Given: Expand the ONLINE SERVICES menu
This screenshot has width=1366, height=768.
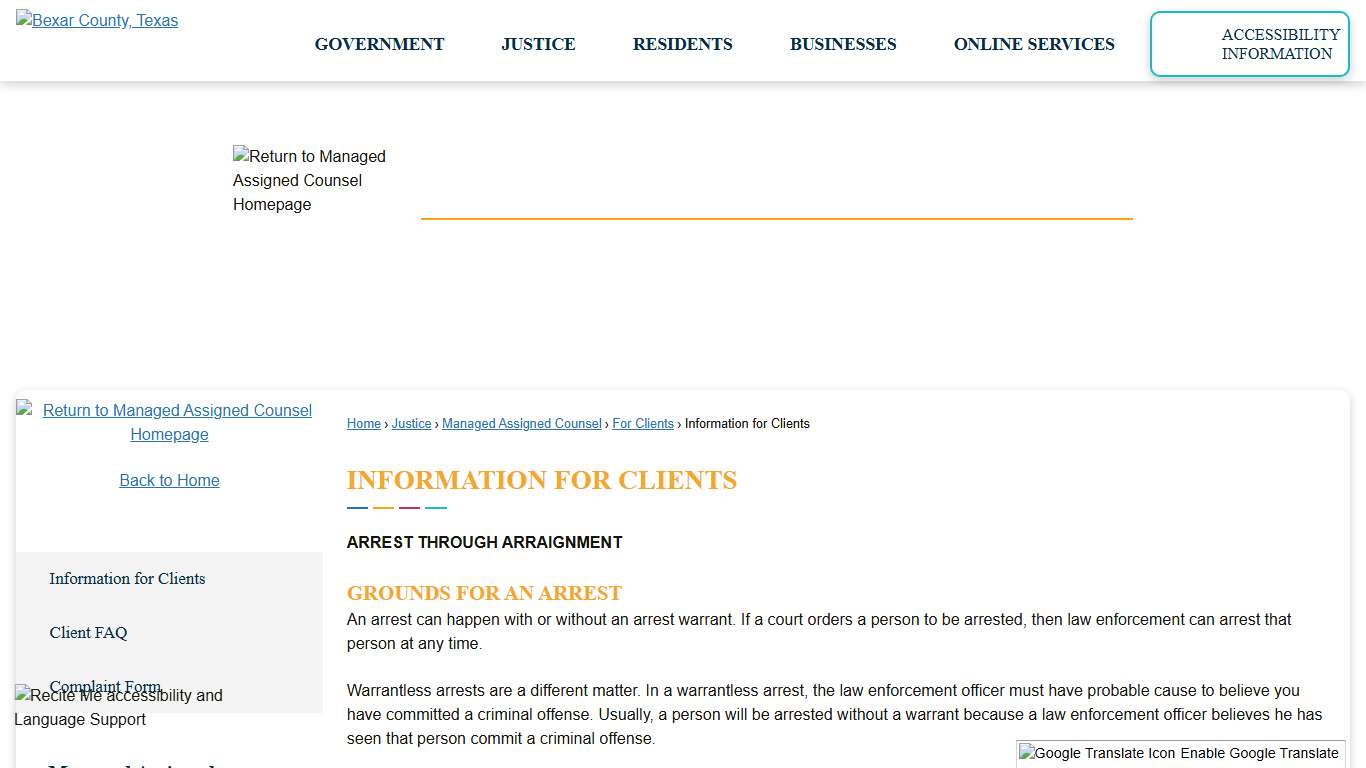Looking at the screenshot, I should [x=1034, y=44].
